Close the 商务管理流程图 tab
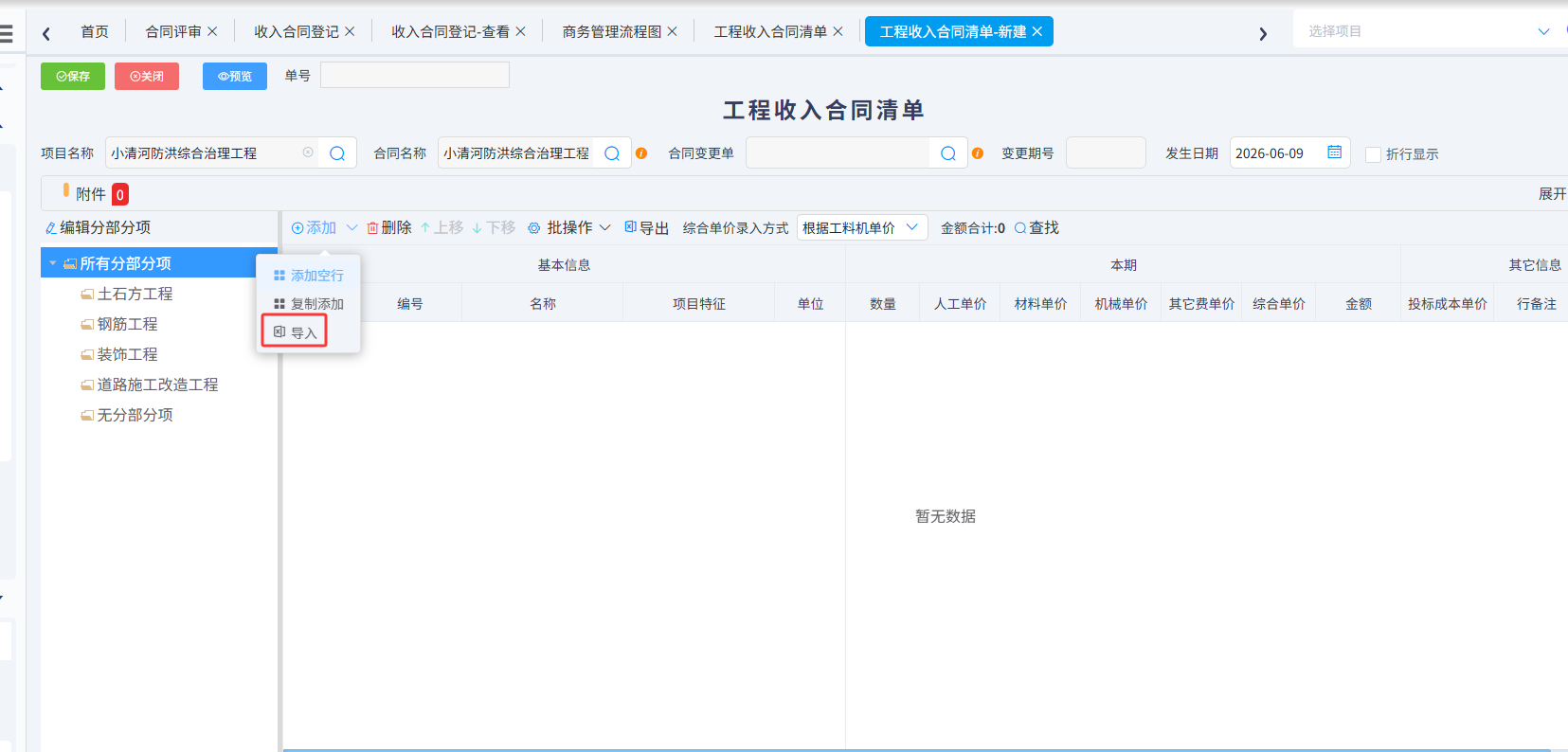The width and height of the screenshot is (1568, 752). point(672,31)
